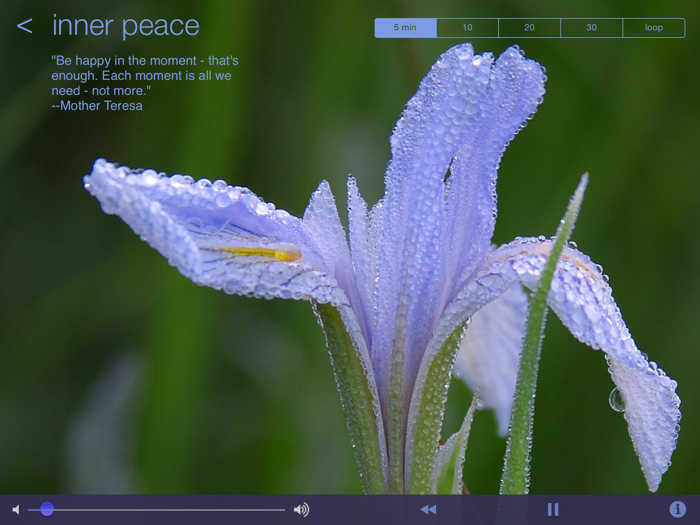Select the 5 min duration segment
The width and height of the screenshot is (700, 525).
[x=405, y=28]
